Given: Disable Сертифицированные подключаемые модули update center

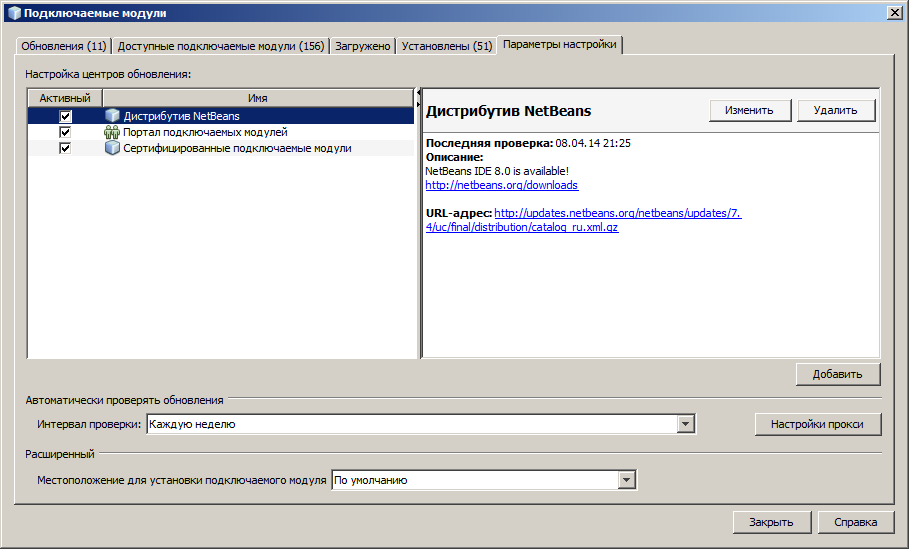Looking at the screenshot, I should (x=65, y=148).
